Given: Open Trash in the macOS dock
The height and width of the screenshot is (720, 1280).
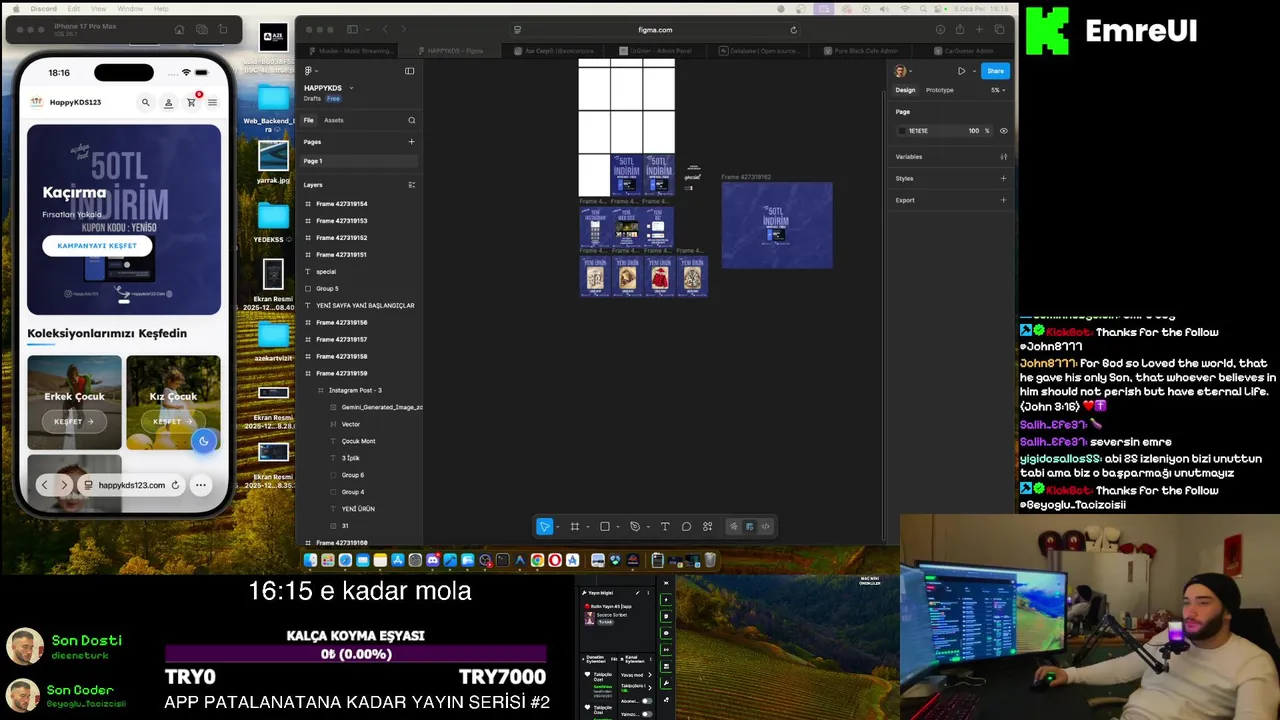Looking at the screenshot, I should pos(710,560).
